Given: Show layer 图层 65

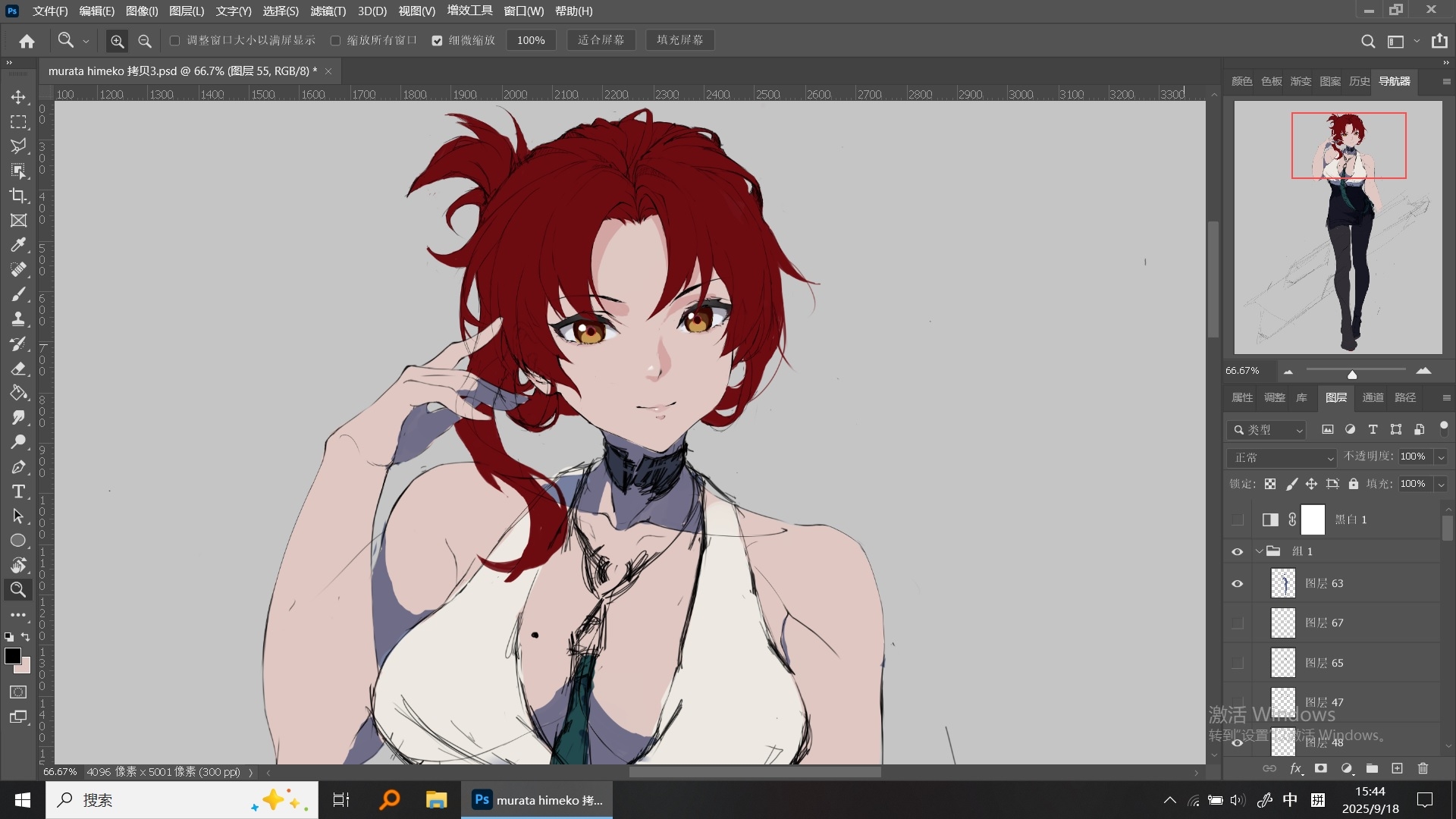Looking at the screenshot, I should (x=1238, y=663).
